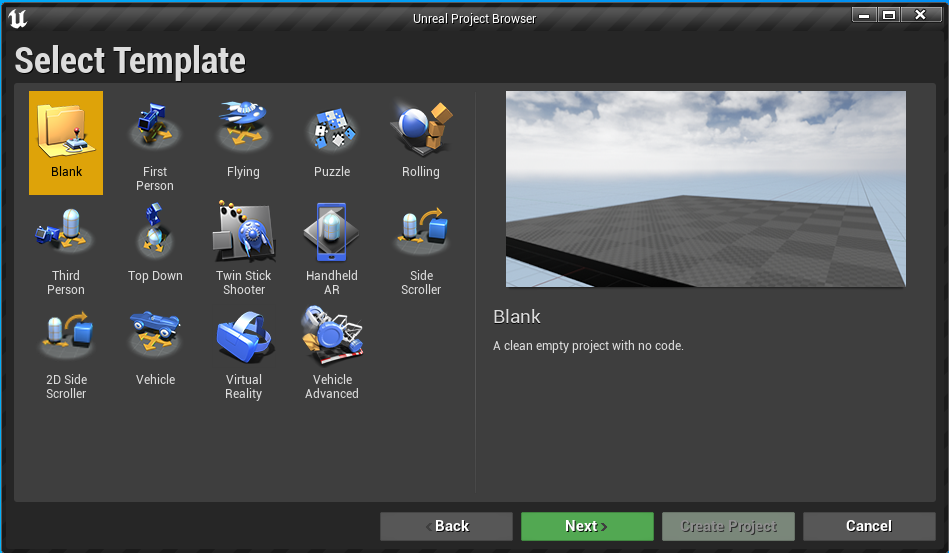Select the Blank template icon
Image resolution: width=949 pixels, height=553 pixels.
pyautogui.click(x=66, y=143)
